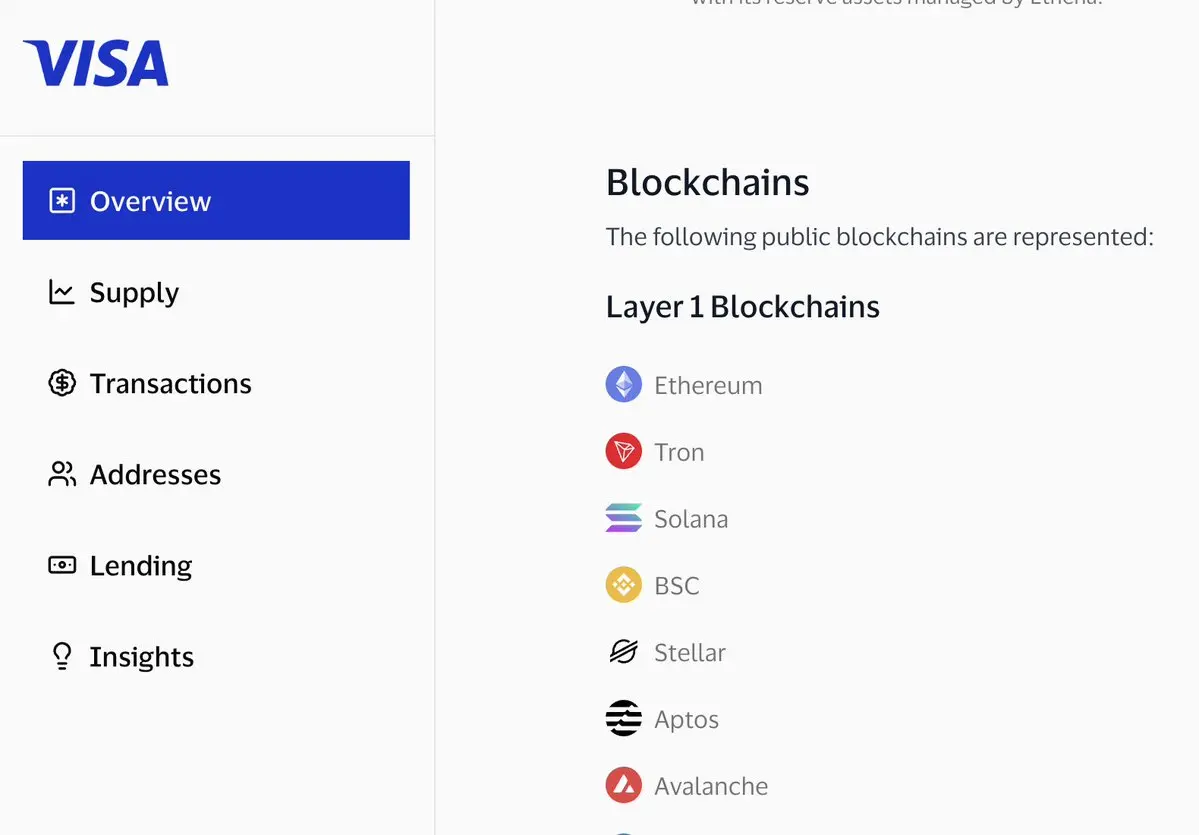Select Insights in the sidebar

[x=216, y=656]
